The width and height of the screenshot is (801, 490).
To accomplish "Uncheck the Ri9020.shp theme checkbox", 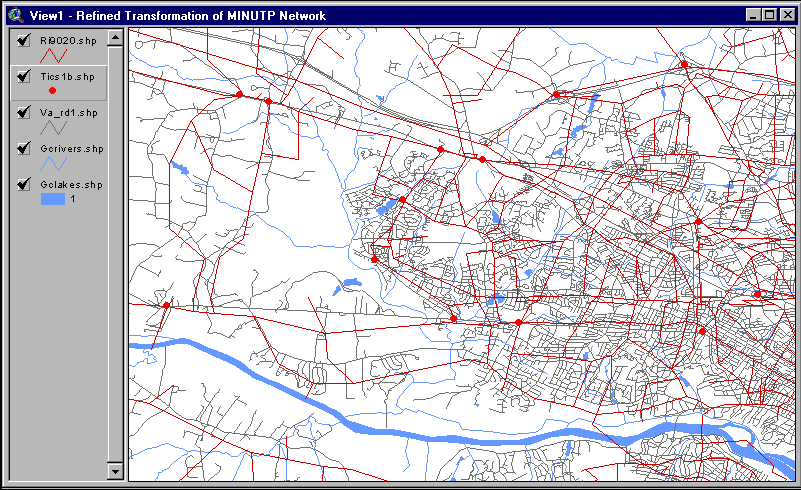I will [x=23, y=40].
